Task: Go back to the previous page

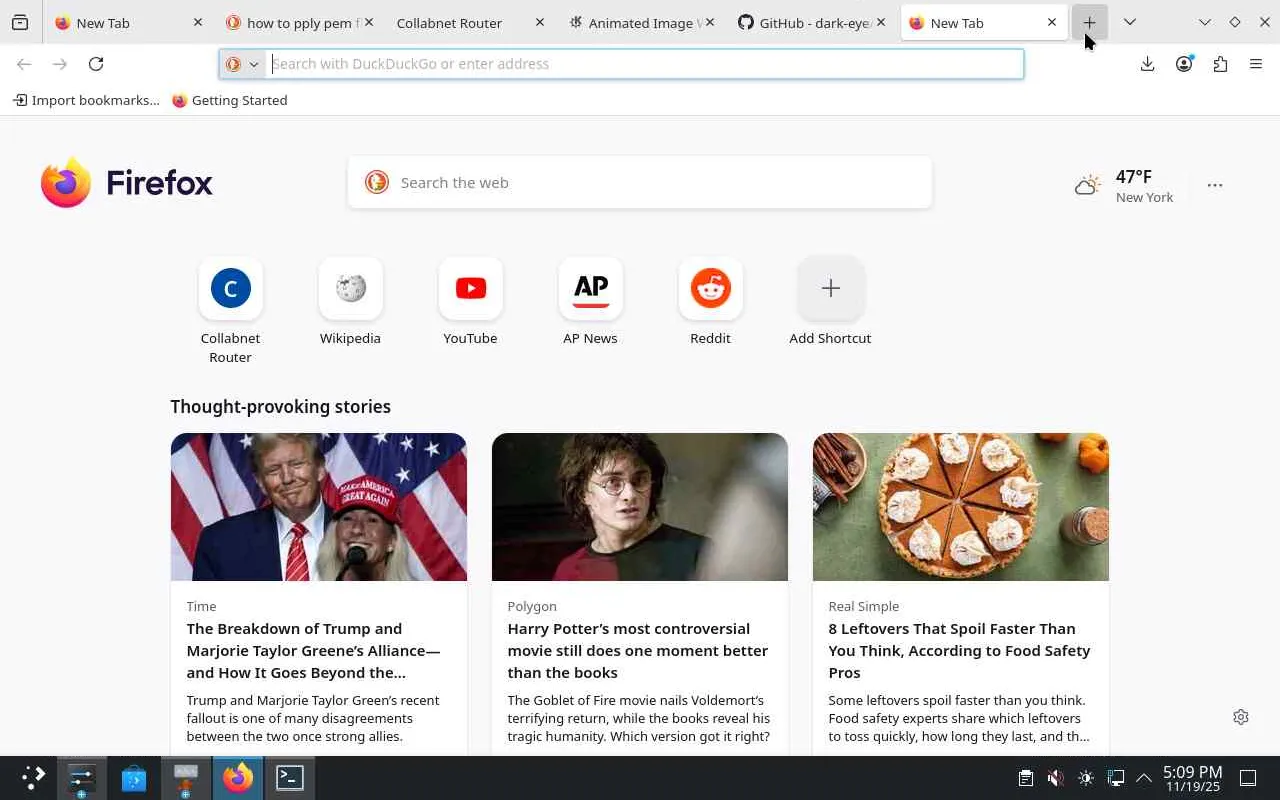Action: click(24, 64)
